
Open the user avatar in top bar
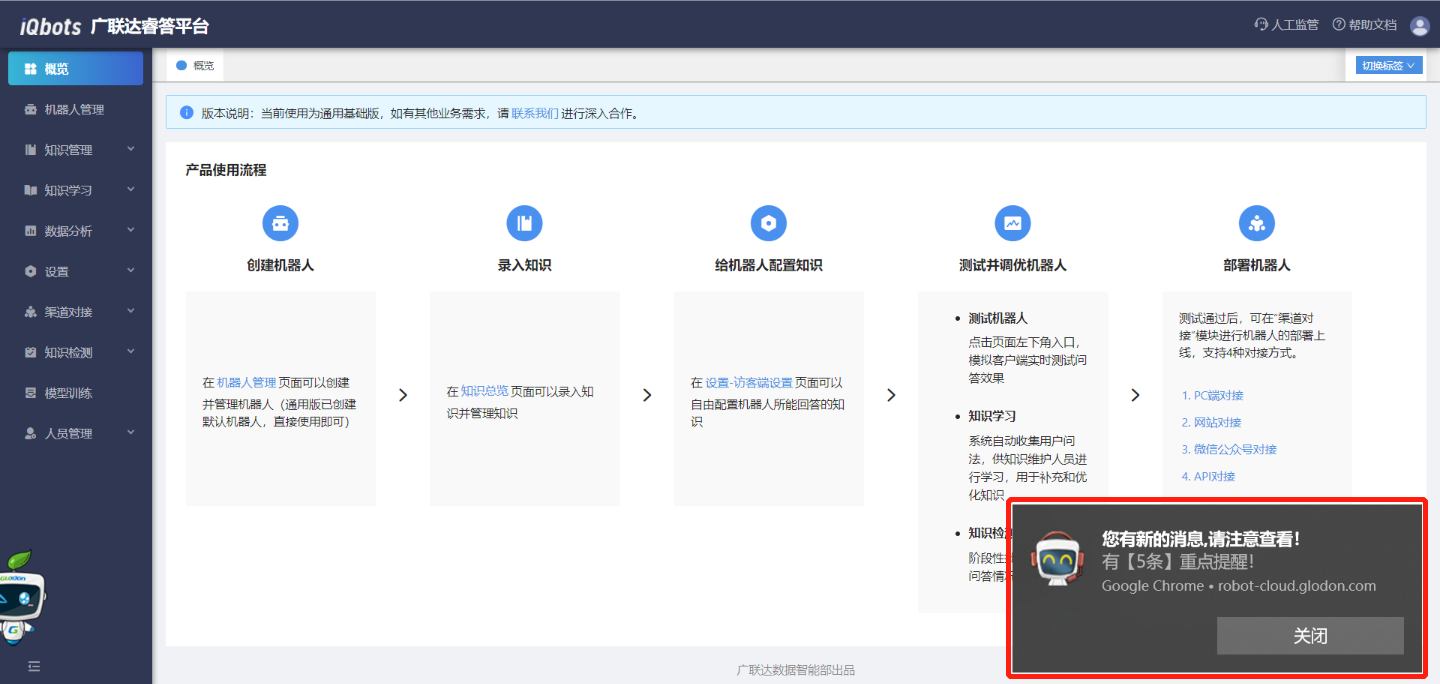point(1419,26)
